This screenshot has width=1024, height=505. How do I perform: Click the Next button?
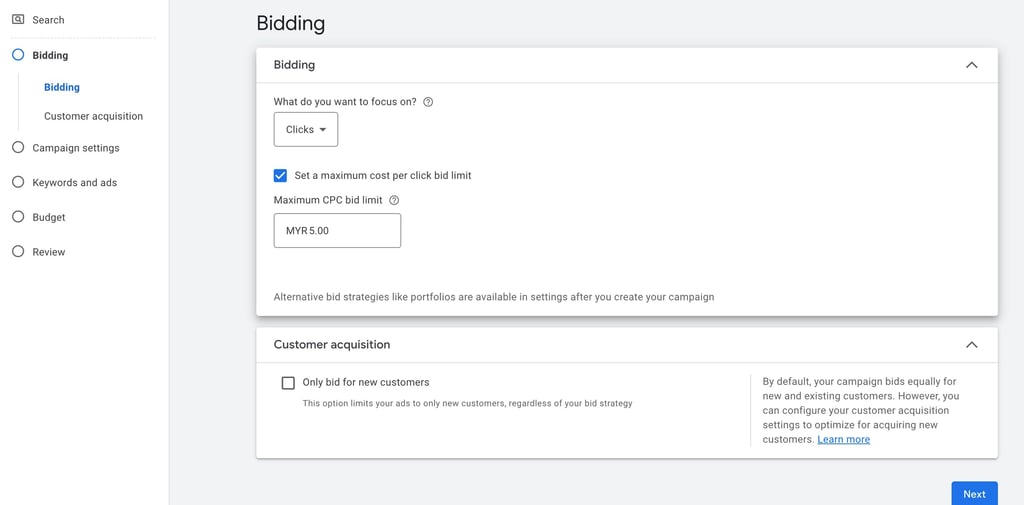tap(974, 494)
